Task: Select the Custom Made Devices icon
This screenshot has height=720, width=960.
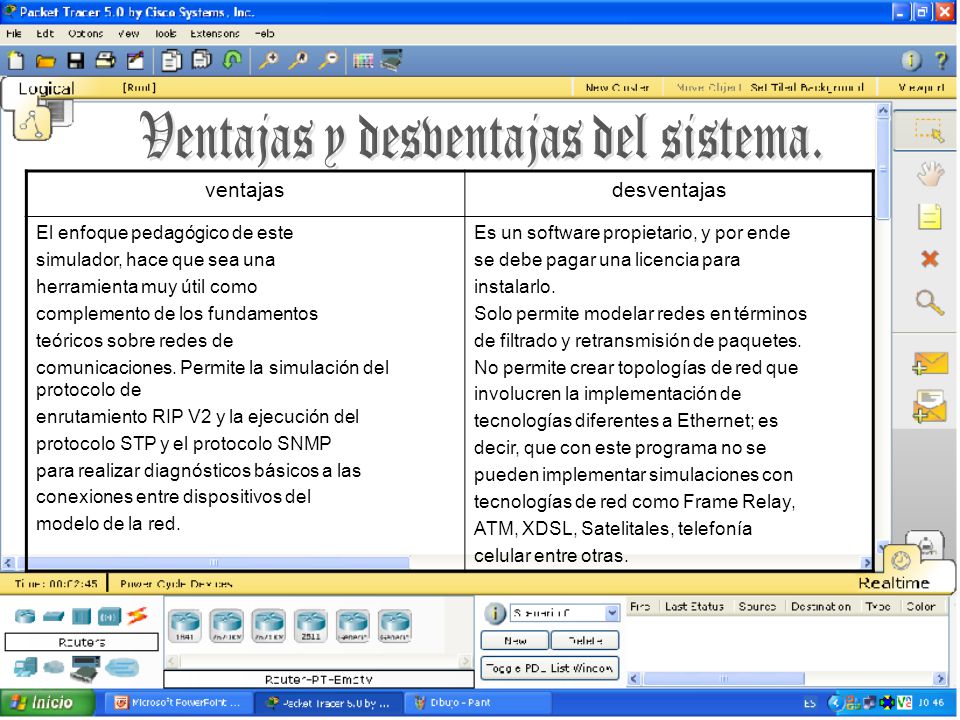Action: pos(85,669)
